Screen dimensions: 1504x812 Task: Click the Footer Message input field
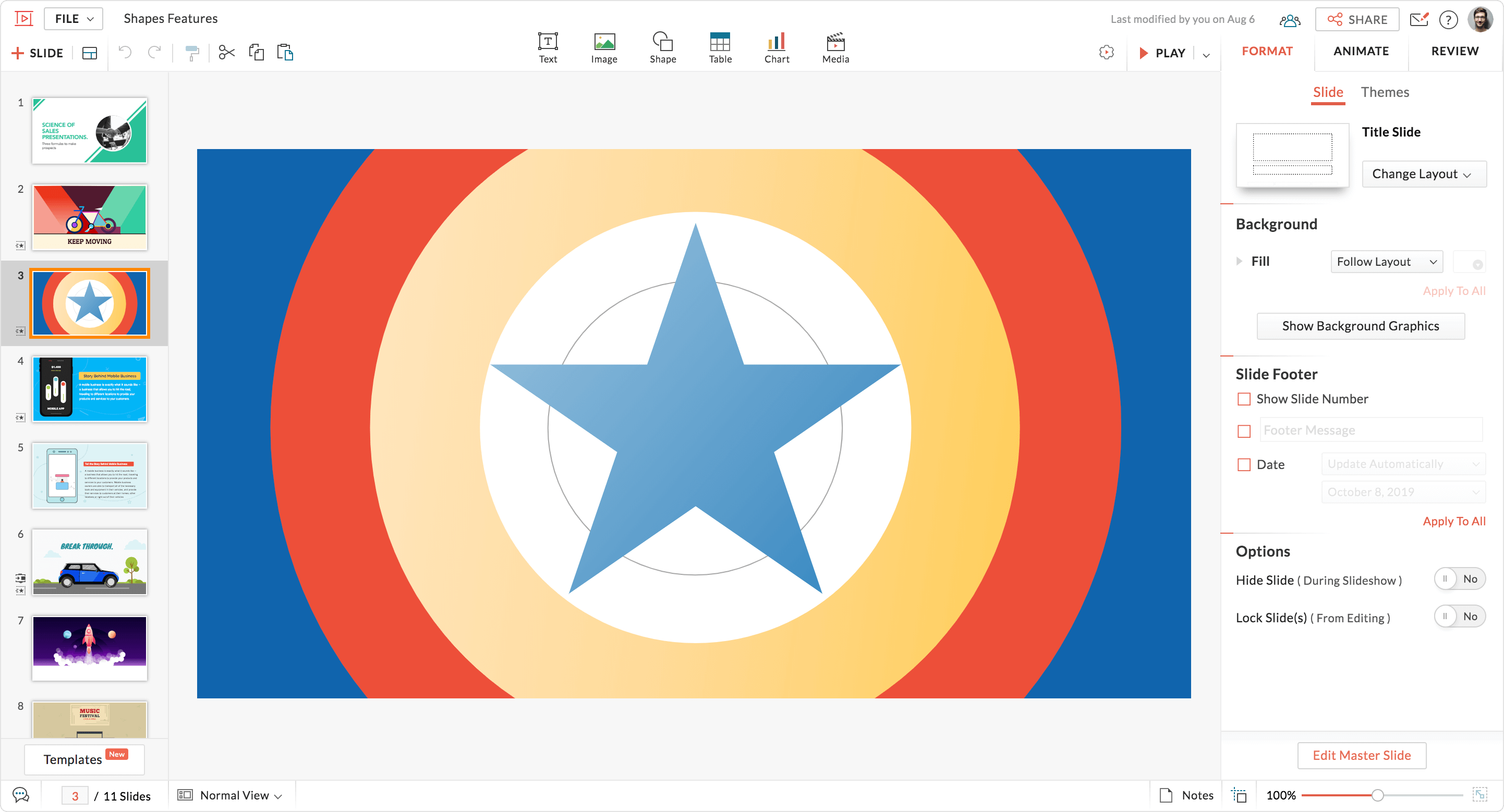pos(1371,430)
